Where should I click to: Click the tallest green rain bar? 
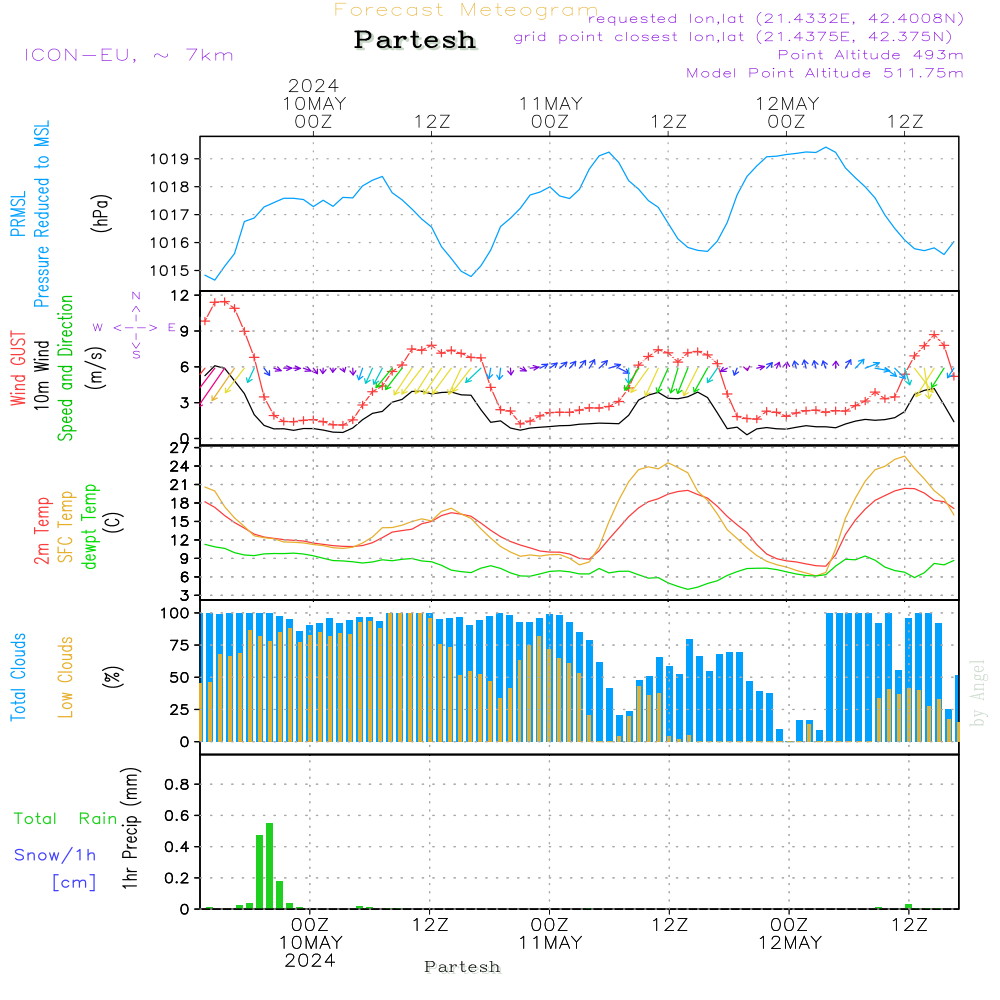click(x=269, y=865)
